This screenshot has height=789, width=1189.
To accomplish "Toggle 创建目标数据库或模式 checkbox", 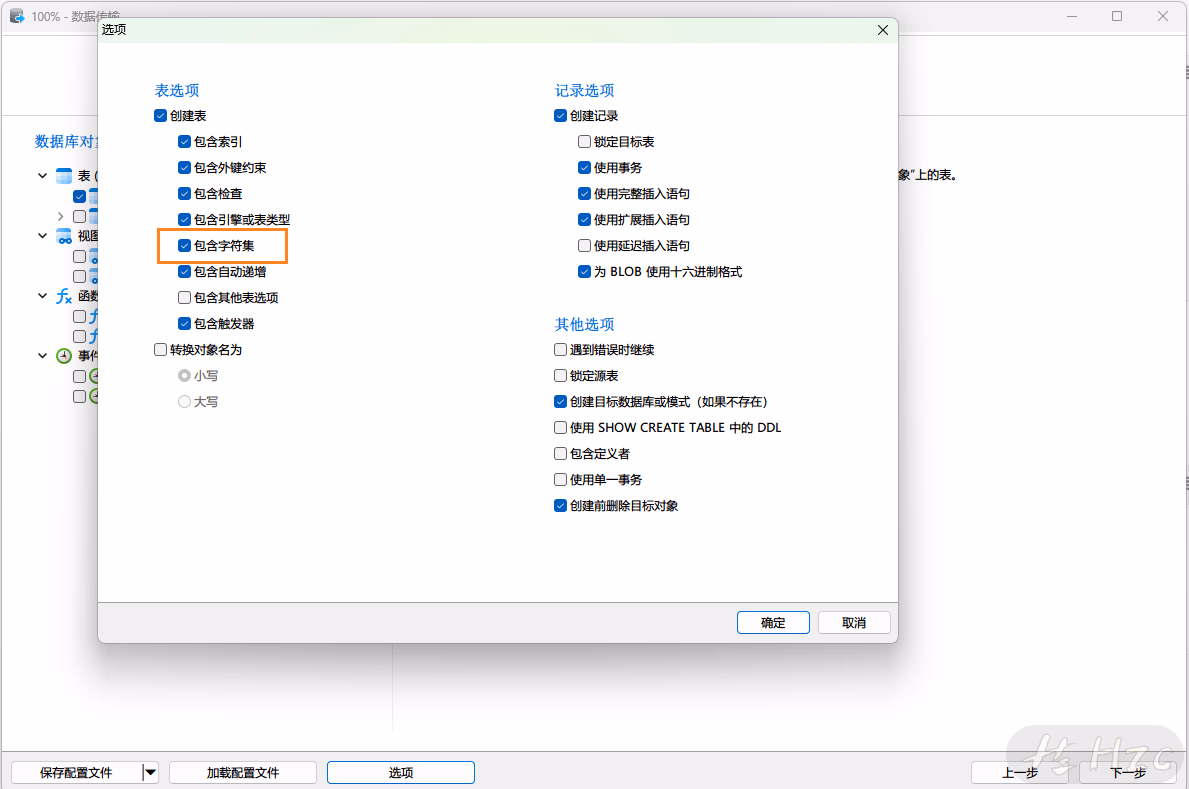I will point(560,401).
